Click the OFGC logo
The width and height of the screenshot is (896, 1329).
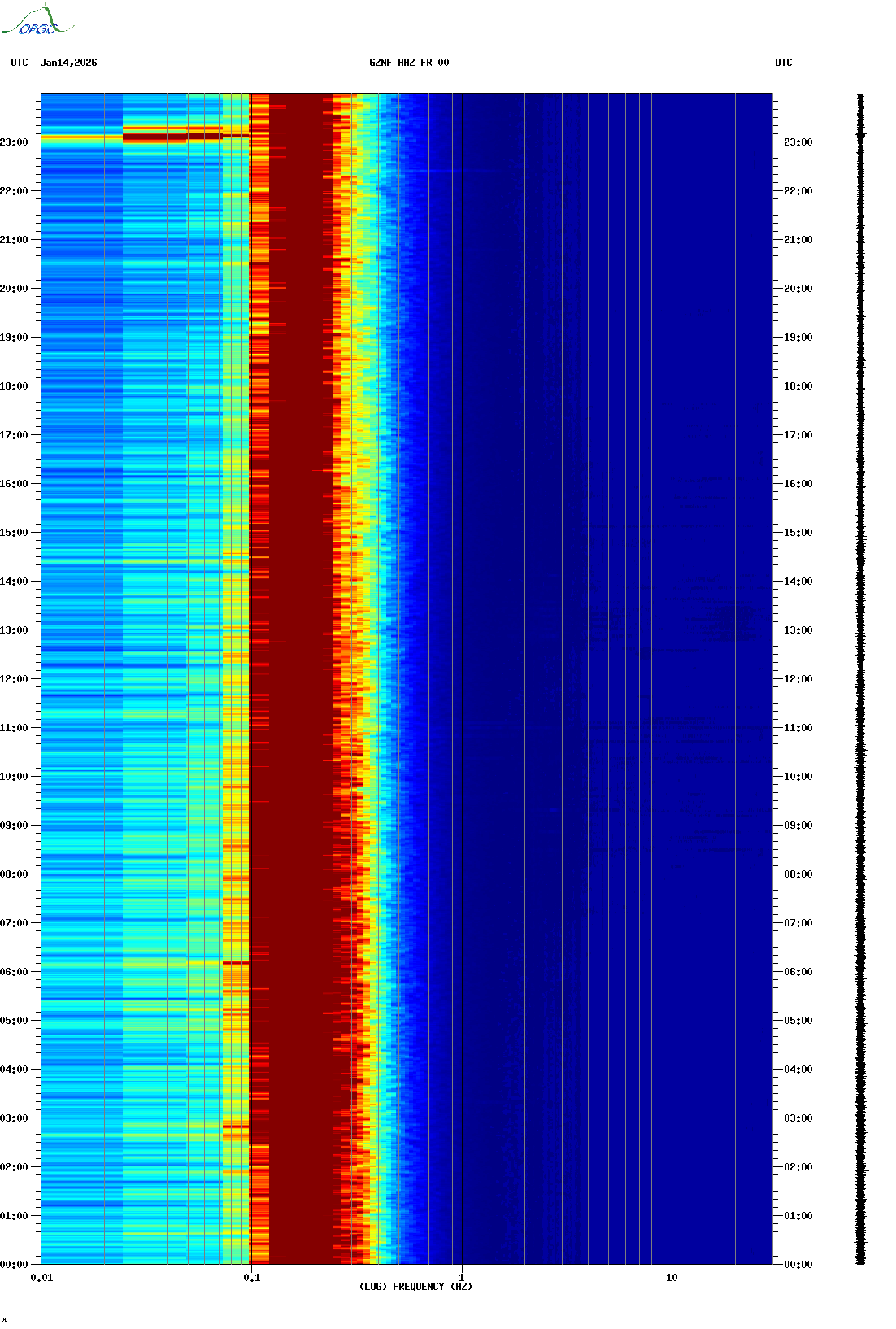click(x=37, y=20)
